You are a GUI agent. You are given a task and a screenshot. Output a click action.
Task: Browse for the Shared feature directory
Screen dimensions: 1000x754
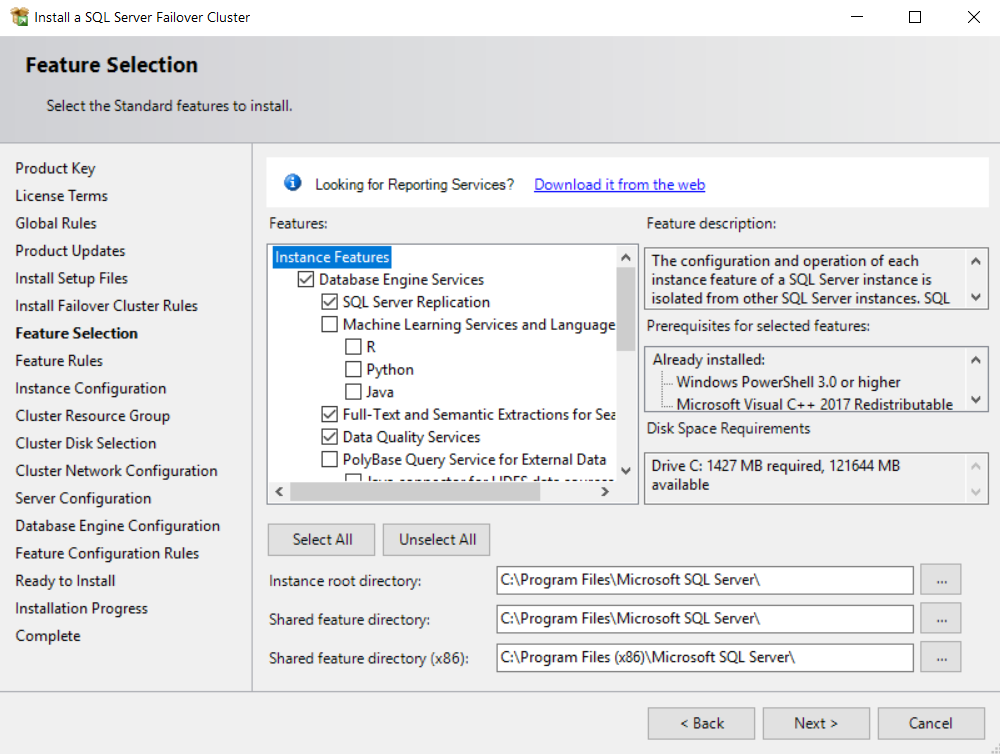coord(941,619)
